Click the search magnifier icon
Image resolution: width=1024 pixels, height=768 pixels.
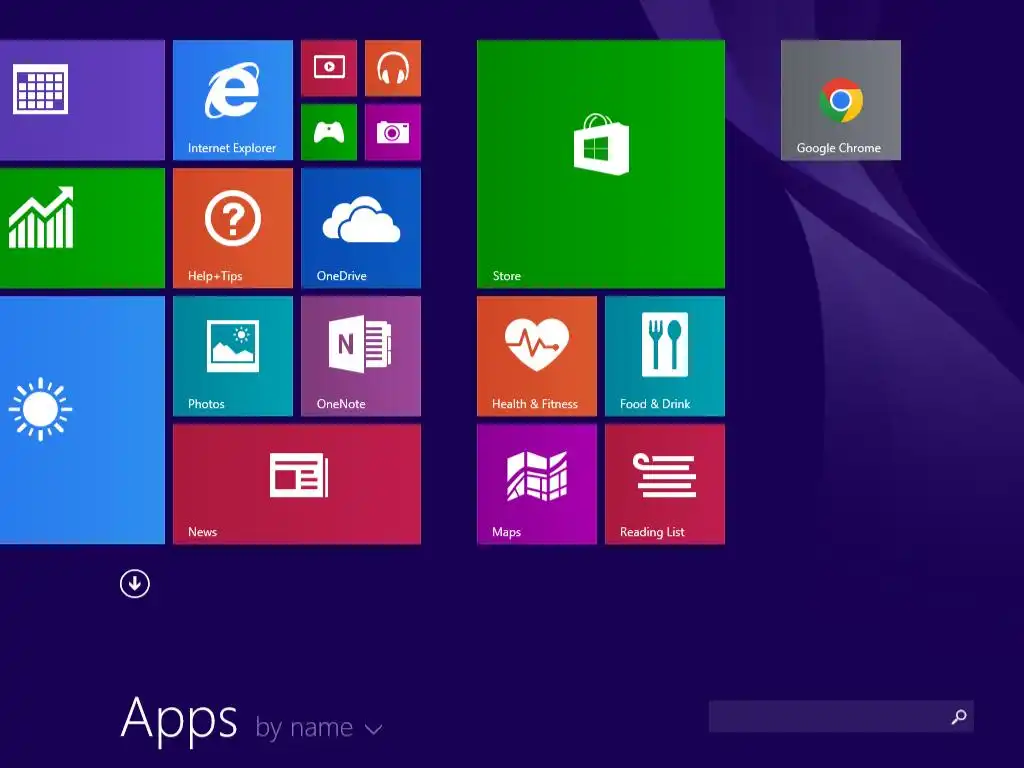click(x=959, y=717)
